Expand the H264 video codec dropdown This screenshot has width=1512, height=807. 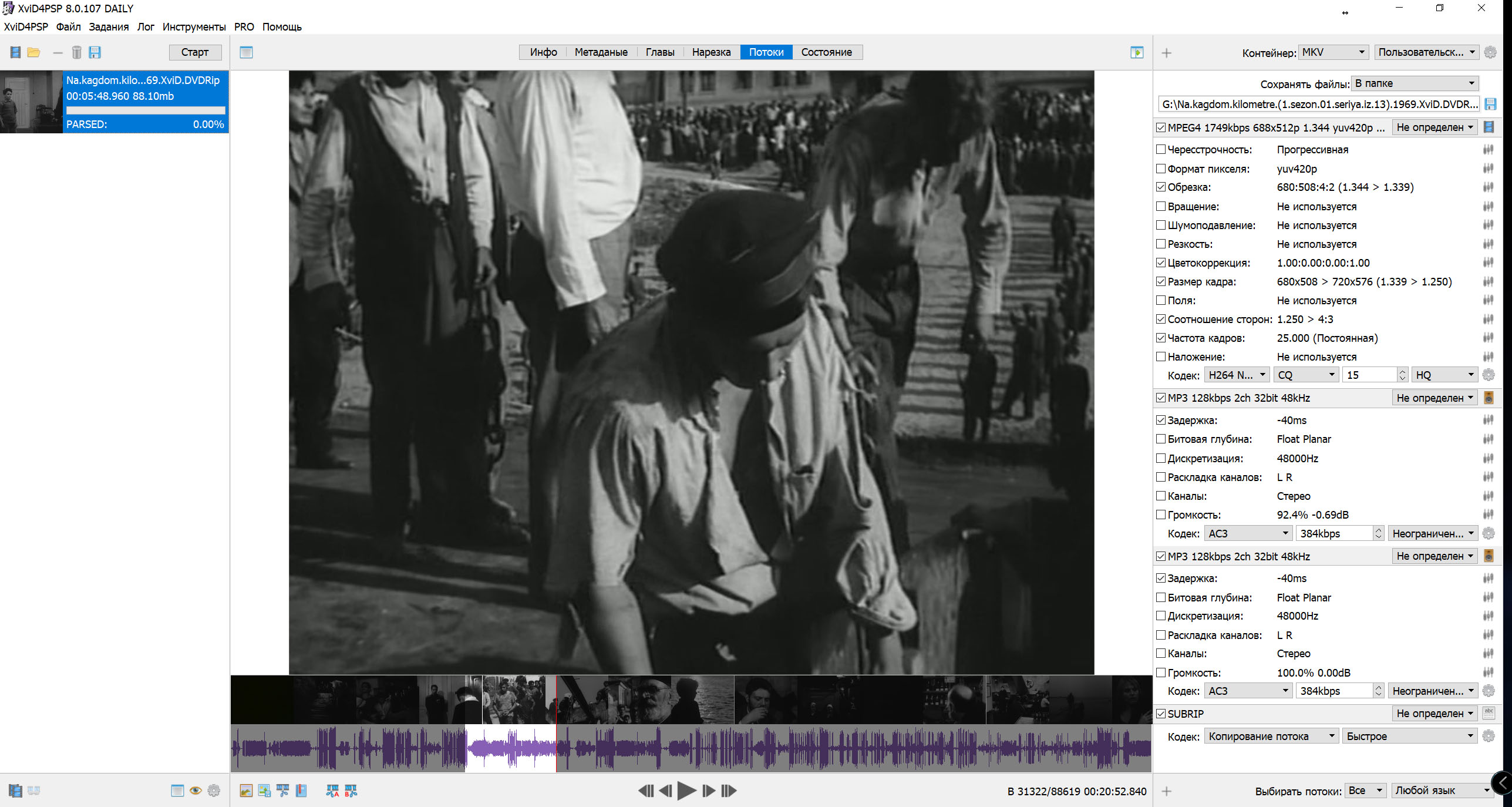pos(1237,375)
